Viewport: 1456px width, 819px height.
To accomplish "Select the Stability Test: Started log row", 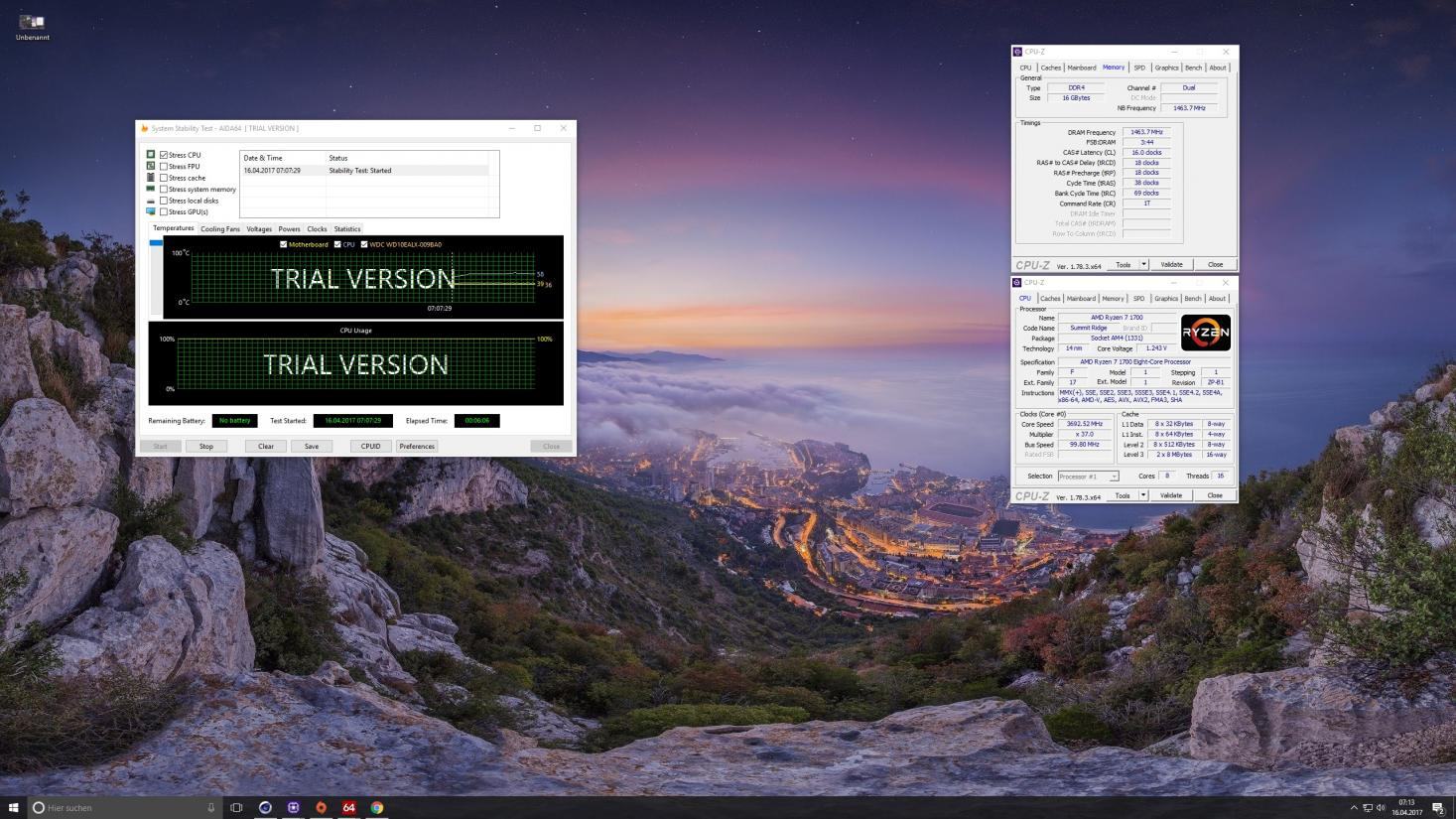I will [364, 171].
